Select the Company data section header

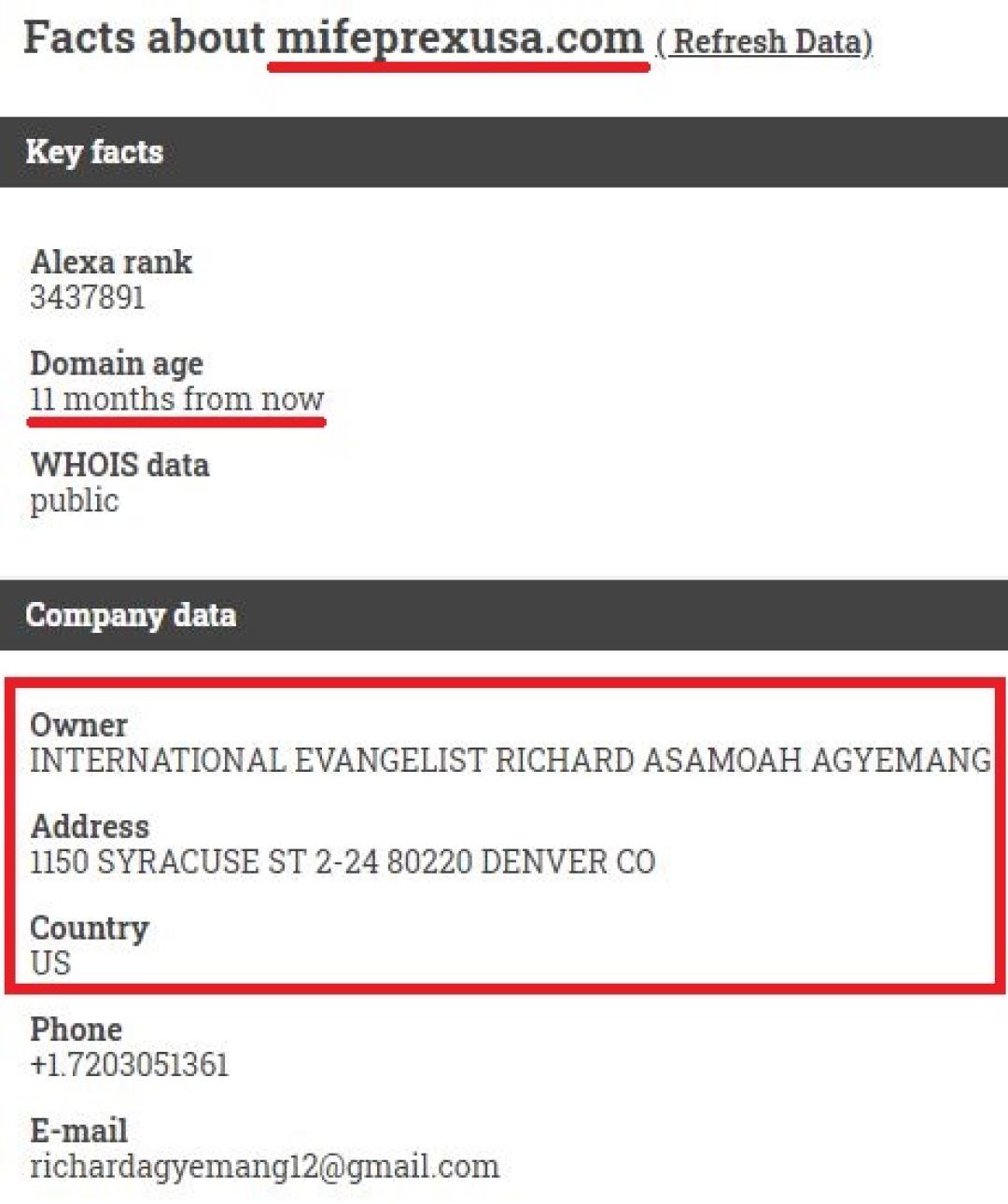click(131, 614)
